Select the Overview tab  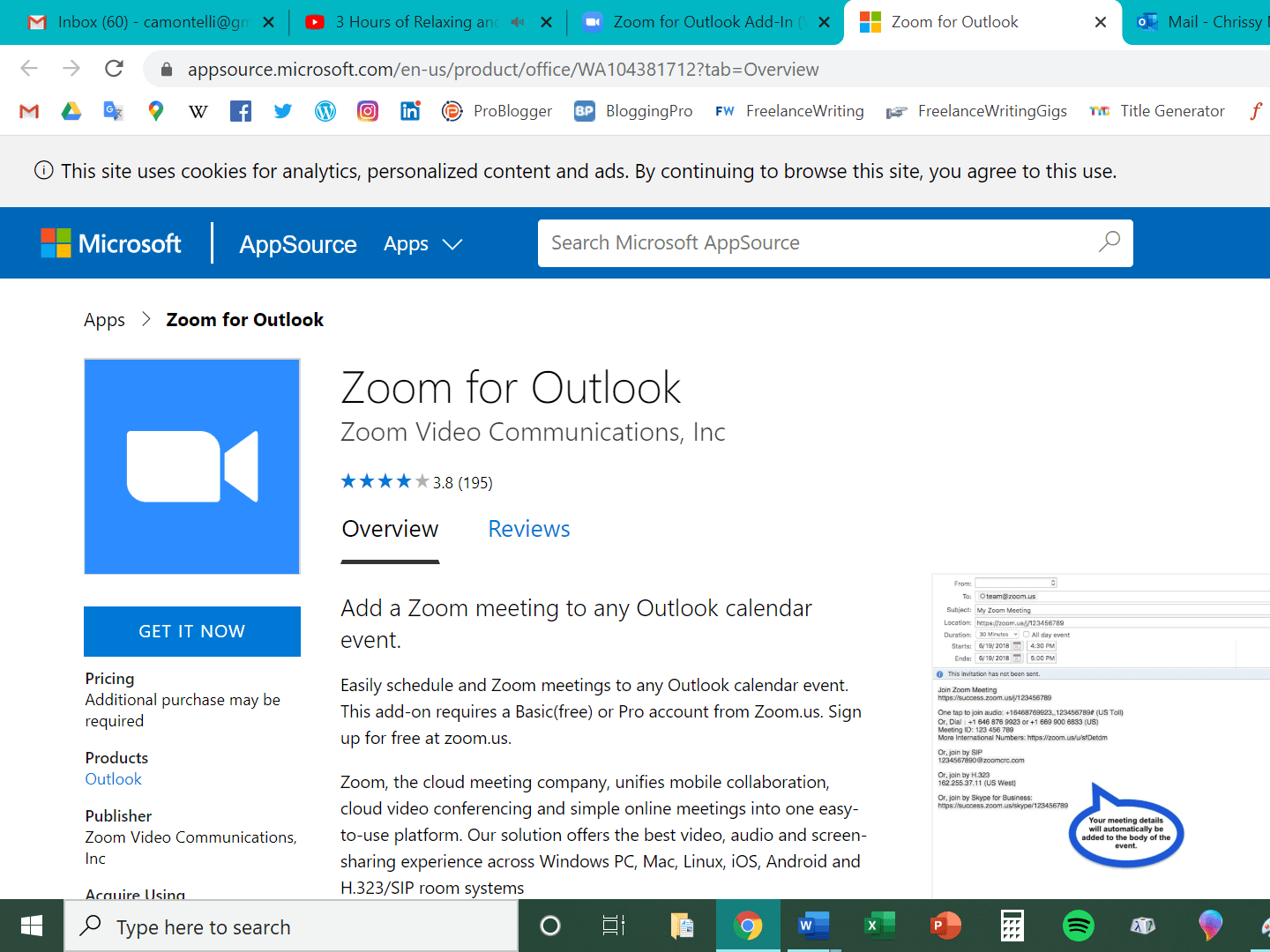coord(390,529)
